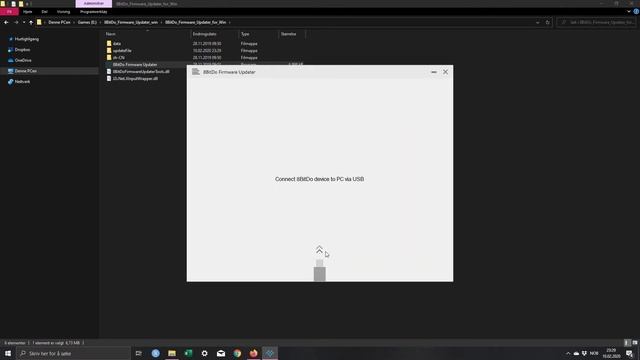Go up one folder level in Explorer
The width and height of the screenshot is (640, 360).
[x=31, y=22]
